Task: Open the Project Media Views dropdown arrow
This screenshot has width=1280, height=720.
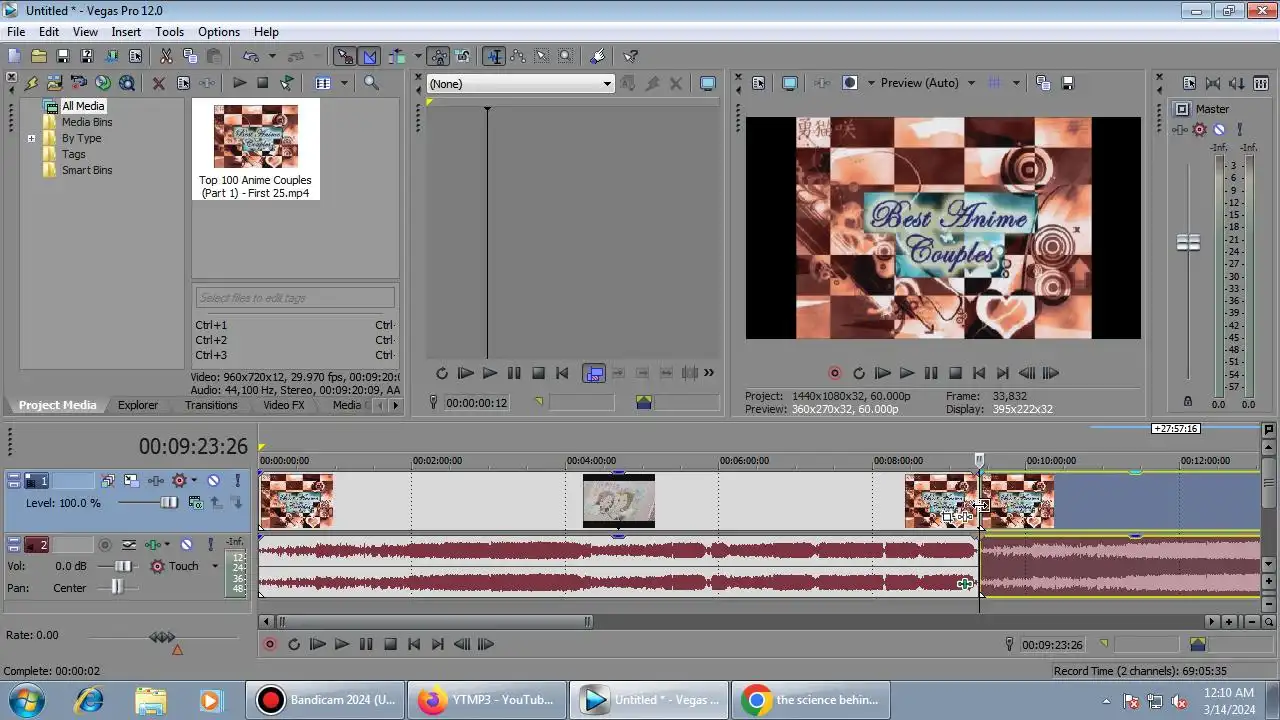Action: pyautogui.click(x=344, y=83)
